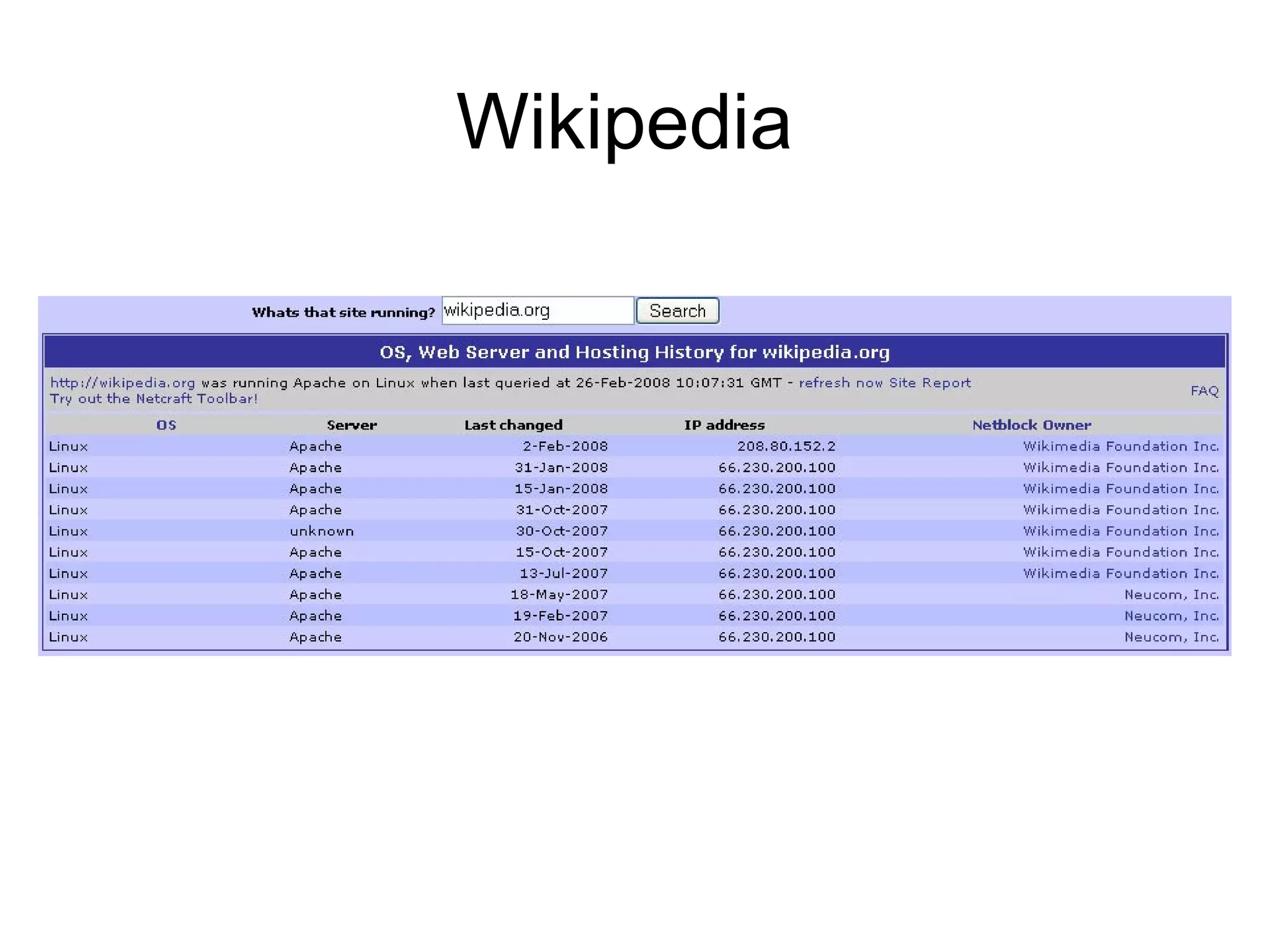
Task: Open Wikimedia Foundation link in 30-Oct-2007 row
Action: click(1121, 531)
